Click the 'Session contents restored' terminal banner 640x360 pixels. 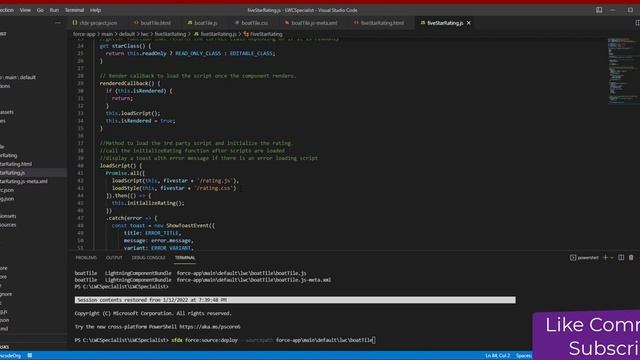[x=295, y=300]
